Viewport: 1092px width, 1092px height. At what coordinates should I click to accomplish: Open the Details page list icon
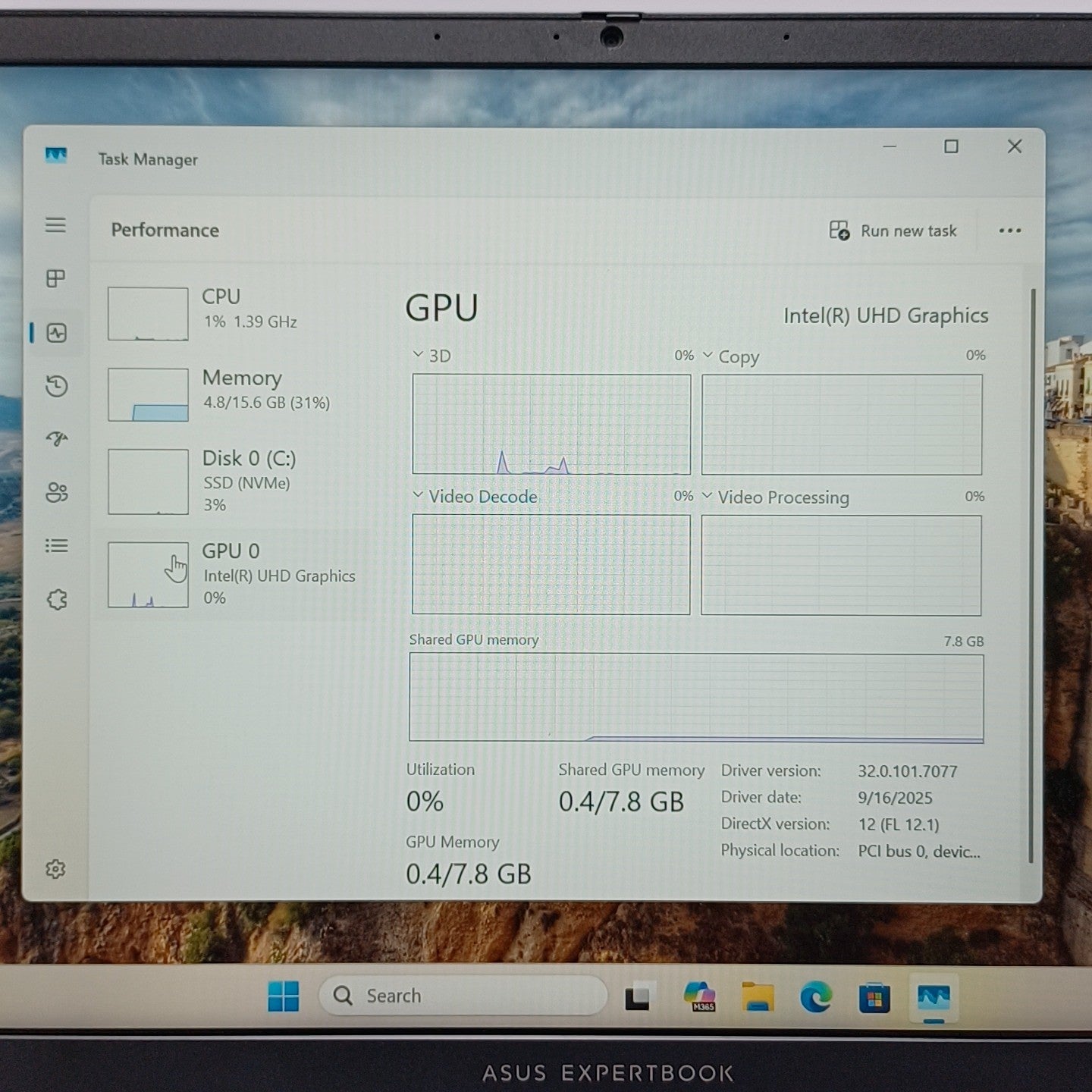pyautogui.click(x=56, y=546)
